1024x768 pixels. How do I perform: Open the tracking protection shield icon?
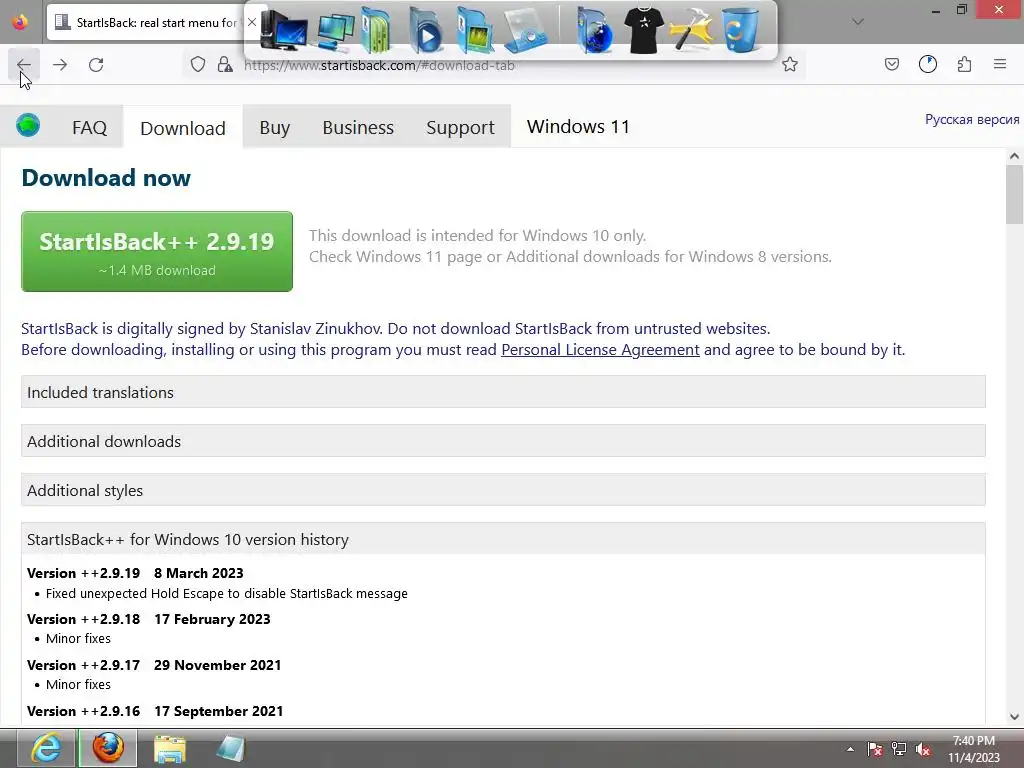pos(198,65)
